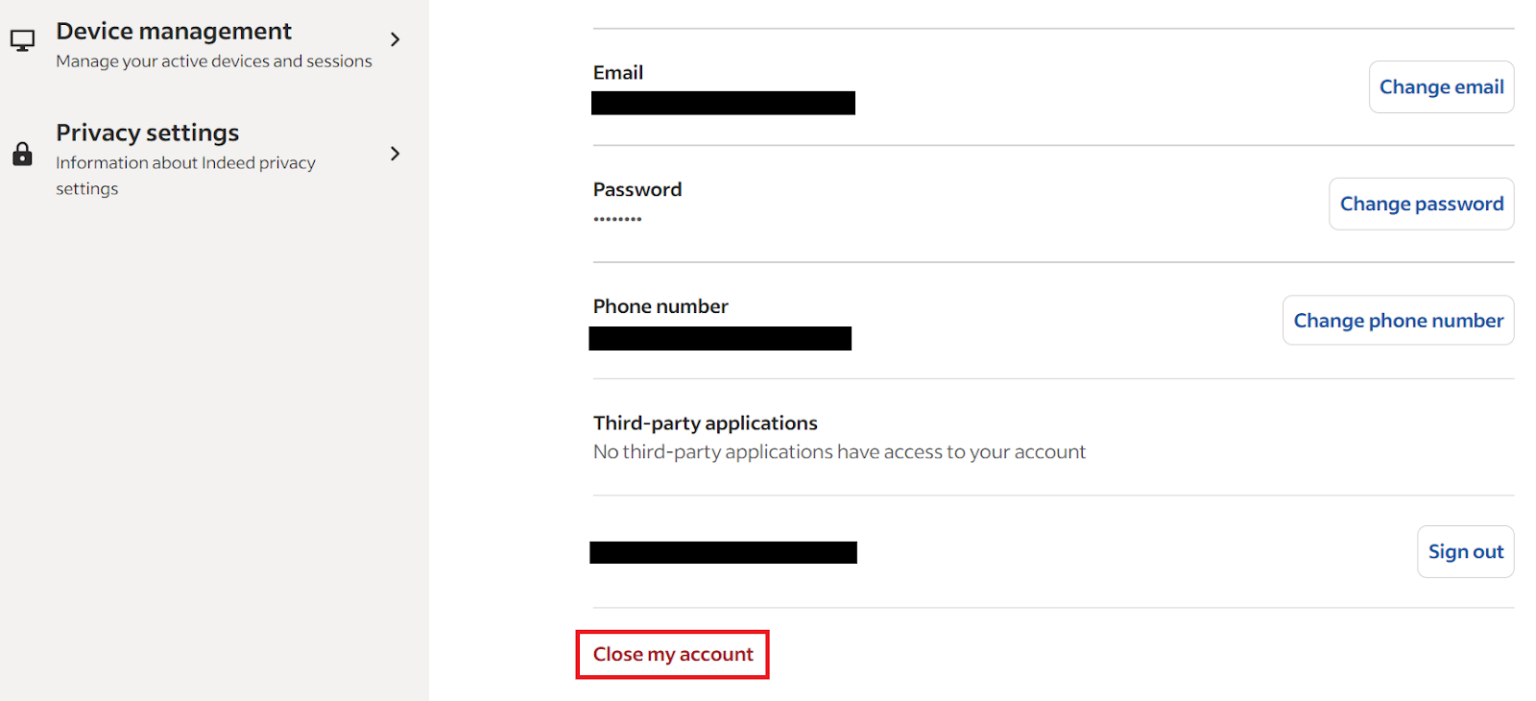
Task: Expand the Device management chevron arrow
Action: (x=394, y=39)
